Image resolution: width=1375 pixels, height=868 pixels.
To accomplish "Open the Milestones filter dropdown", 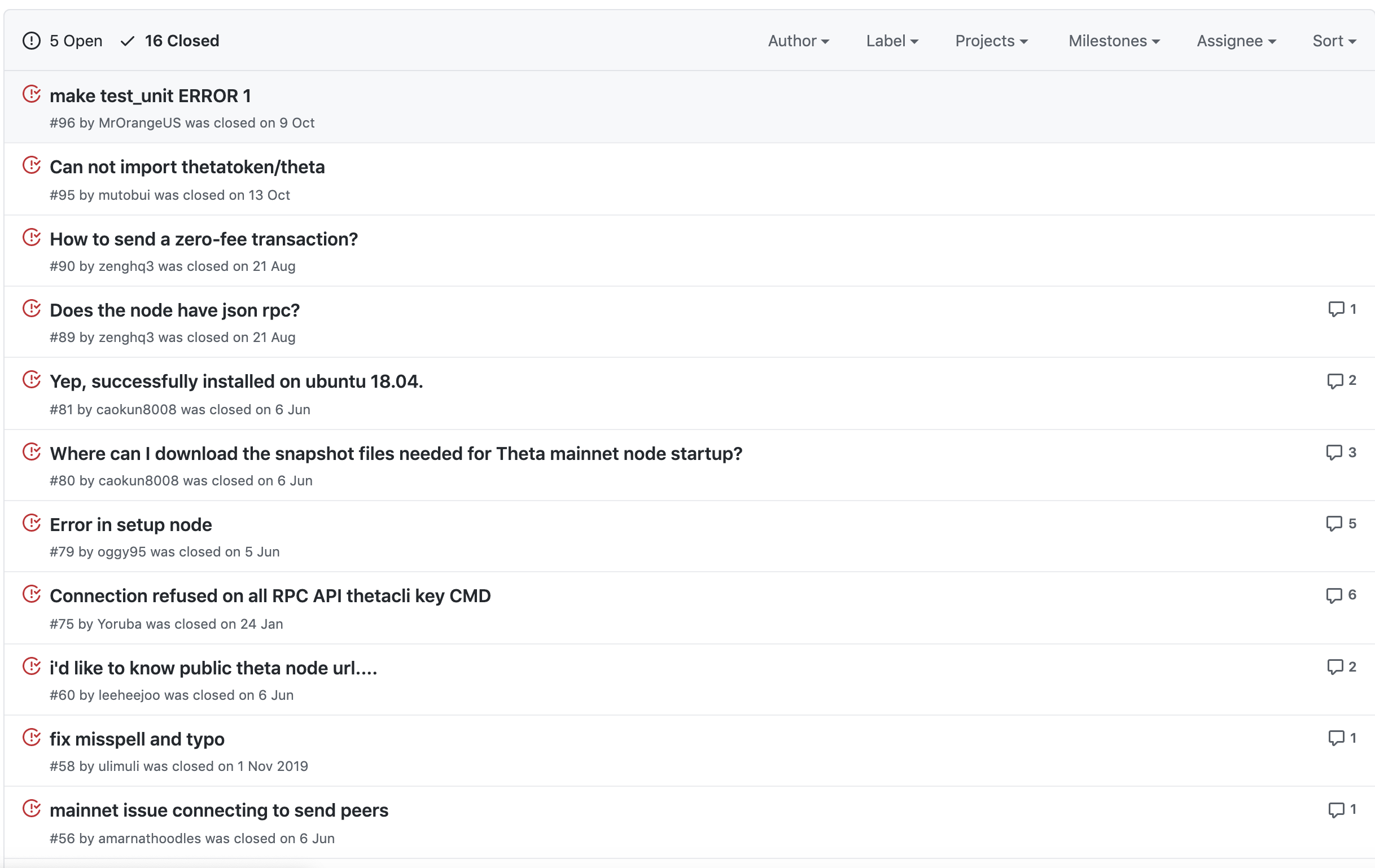I will point(1114,41).
